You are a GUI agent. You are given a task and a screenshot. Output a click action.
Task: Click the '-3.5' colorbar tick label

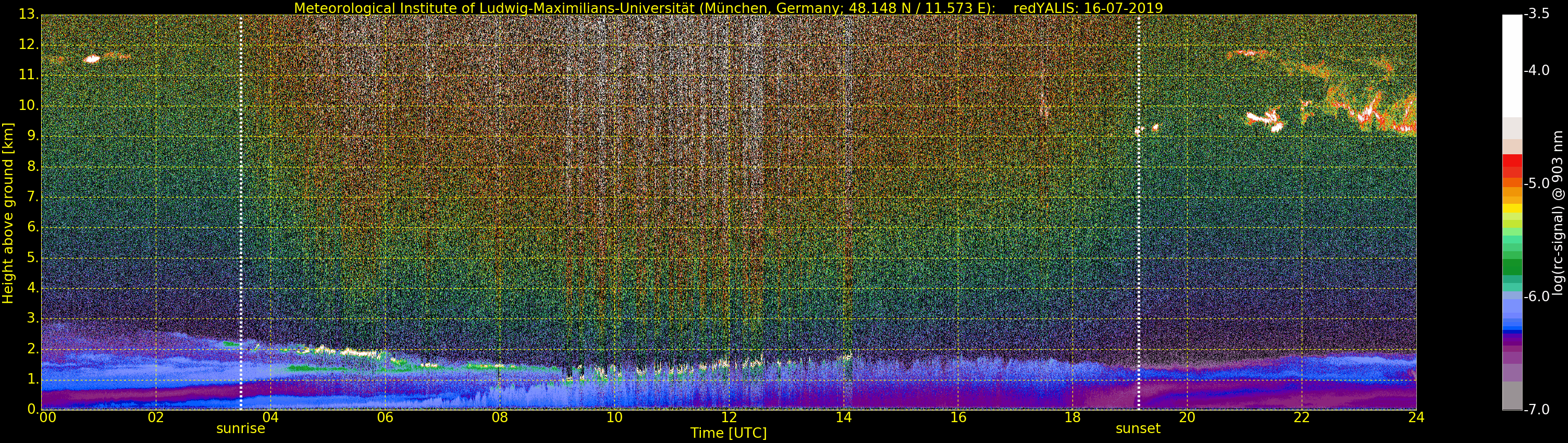point(1537,14)
